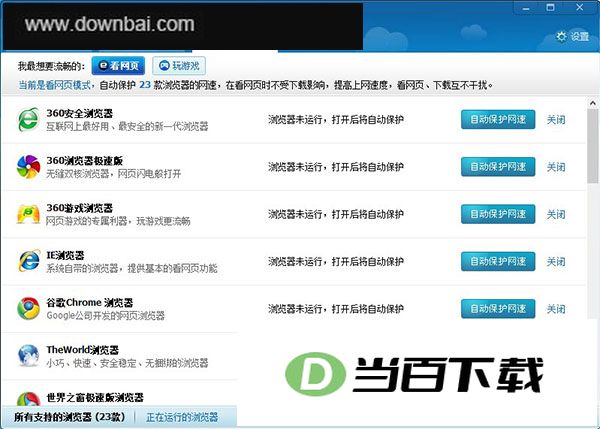Click 自动保护网速 for 谷歌Chrome浏览器

498,309
